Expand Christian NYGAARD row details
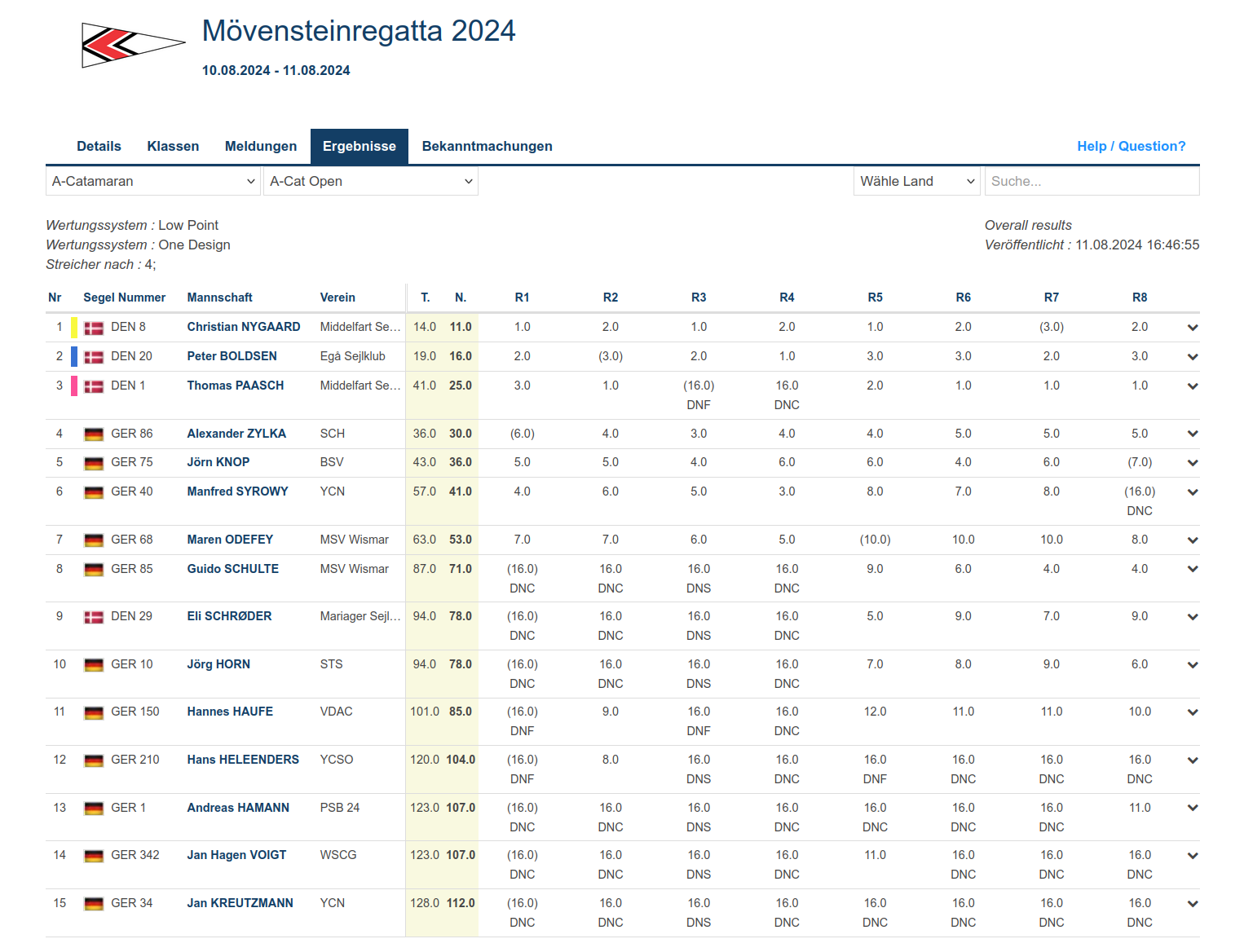The image size is (1244, 952). click(1193, 328)
